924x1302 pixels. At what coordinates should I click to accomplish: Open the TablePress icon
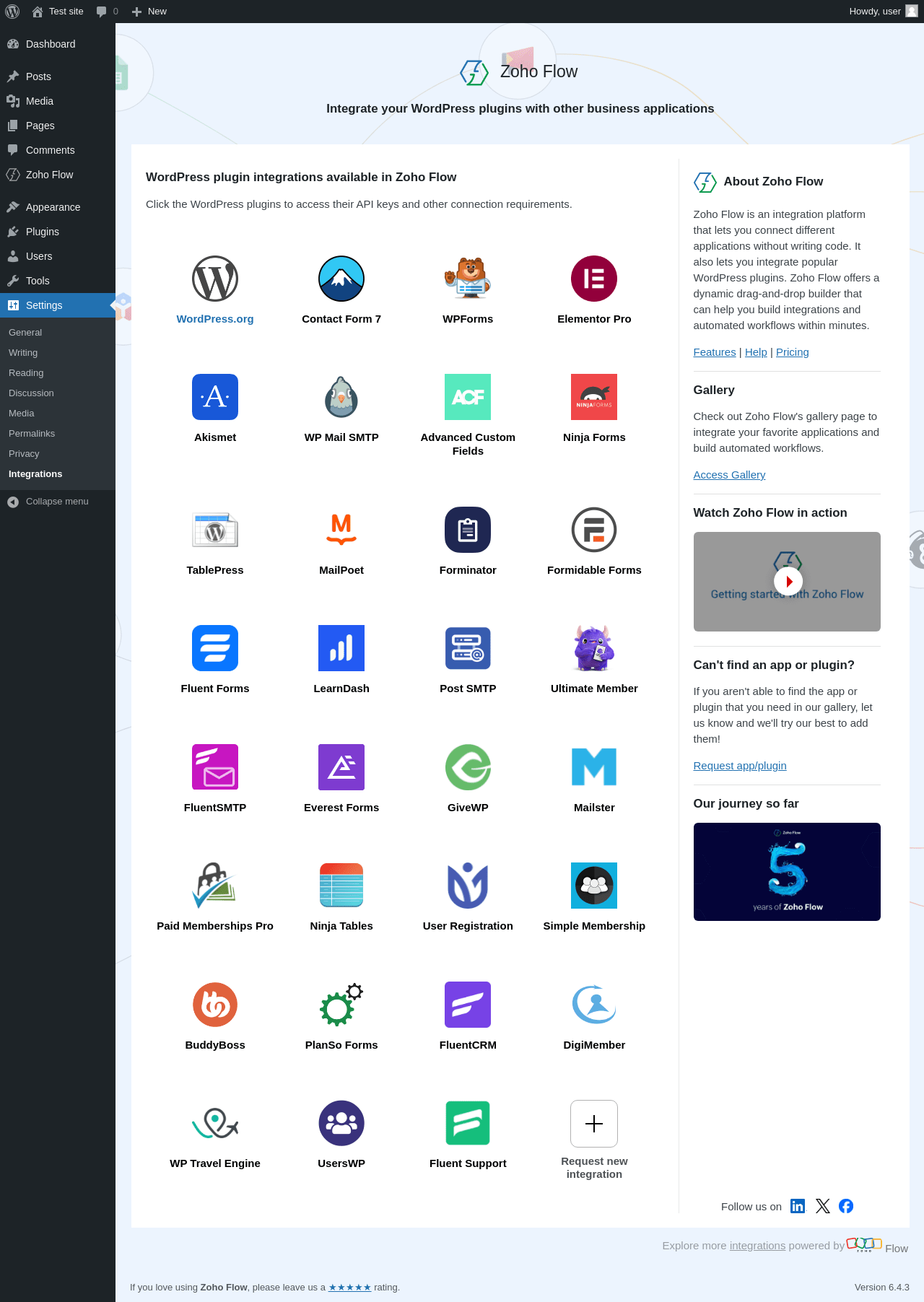pyautogui.click(x=215, y=530)
